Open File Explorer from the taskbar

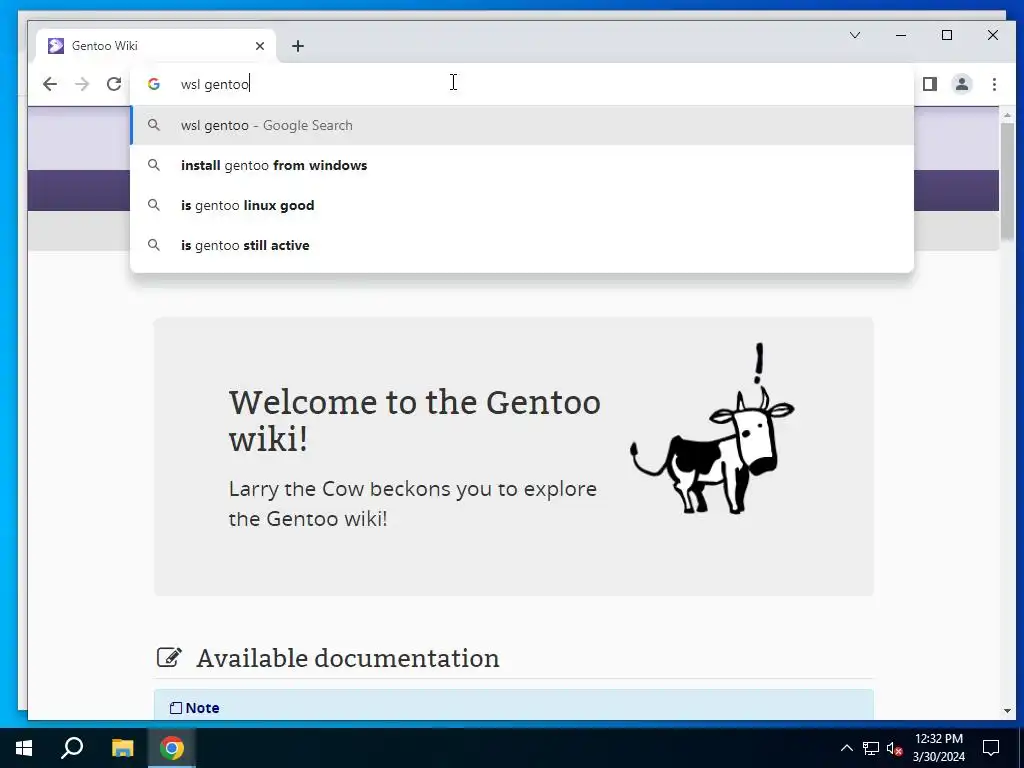click(122, 748)
